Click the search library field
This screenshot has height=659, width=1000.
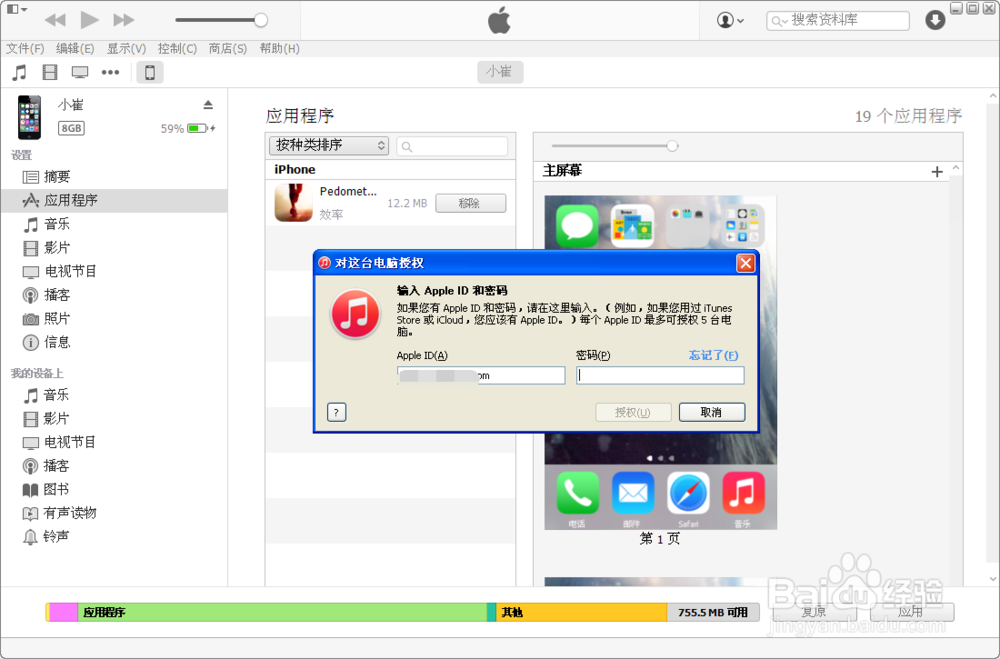coord(838,20)
